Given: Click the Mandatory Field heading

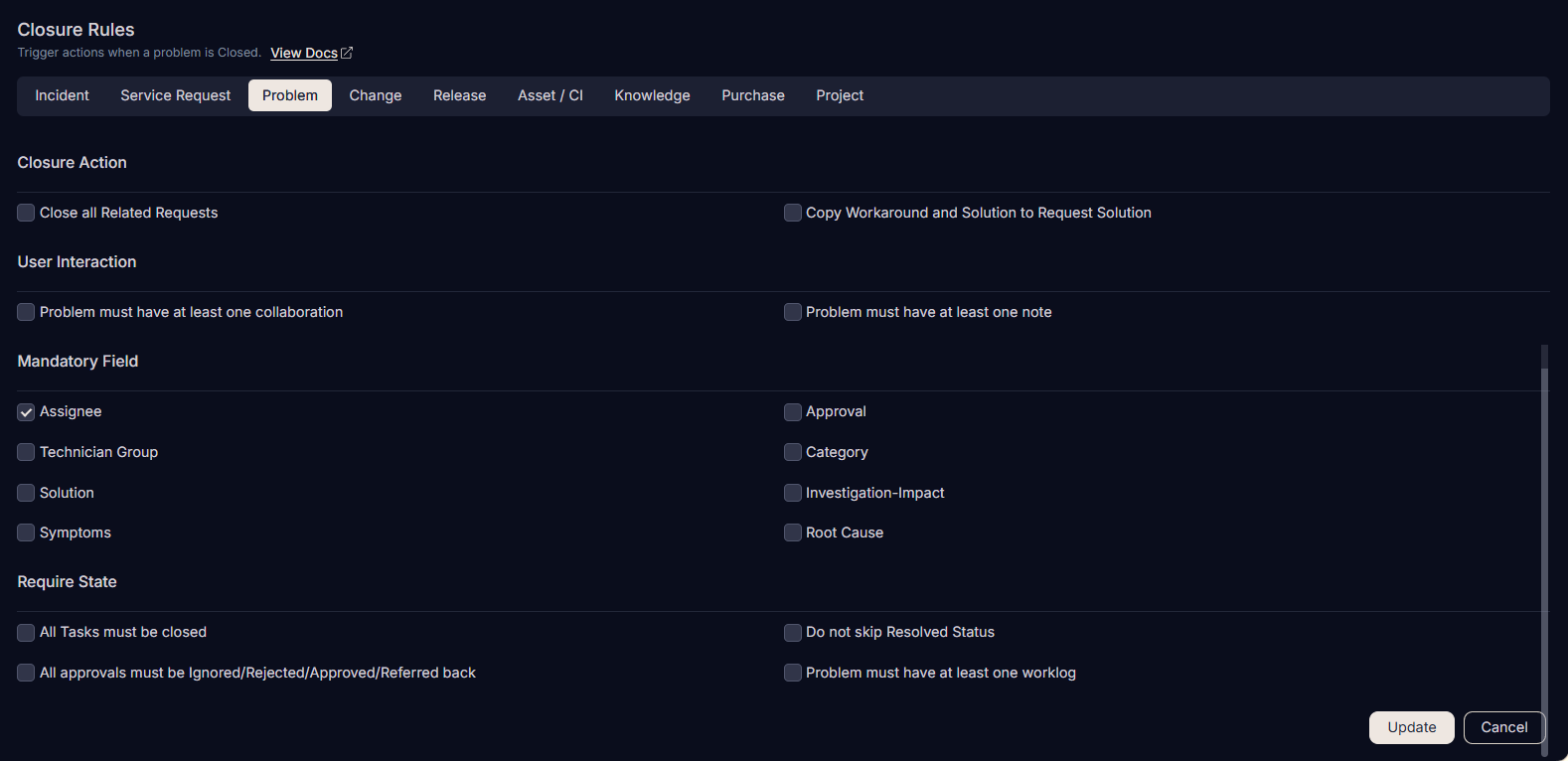Looking at the screenshot, I should pos(78,361).
